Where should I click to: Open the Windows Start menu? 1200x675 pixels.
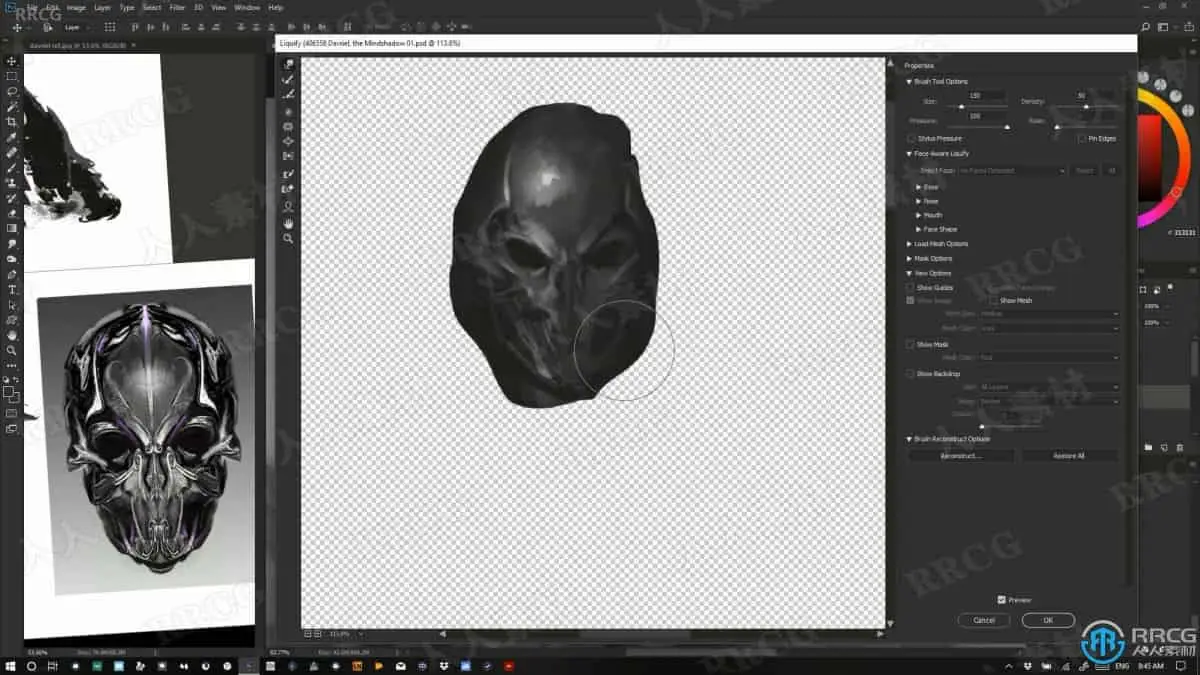click(12, 665)
